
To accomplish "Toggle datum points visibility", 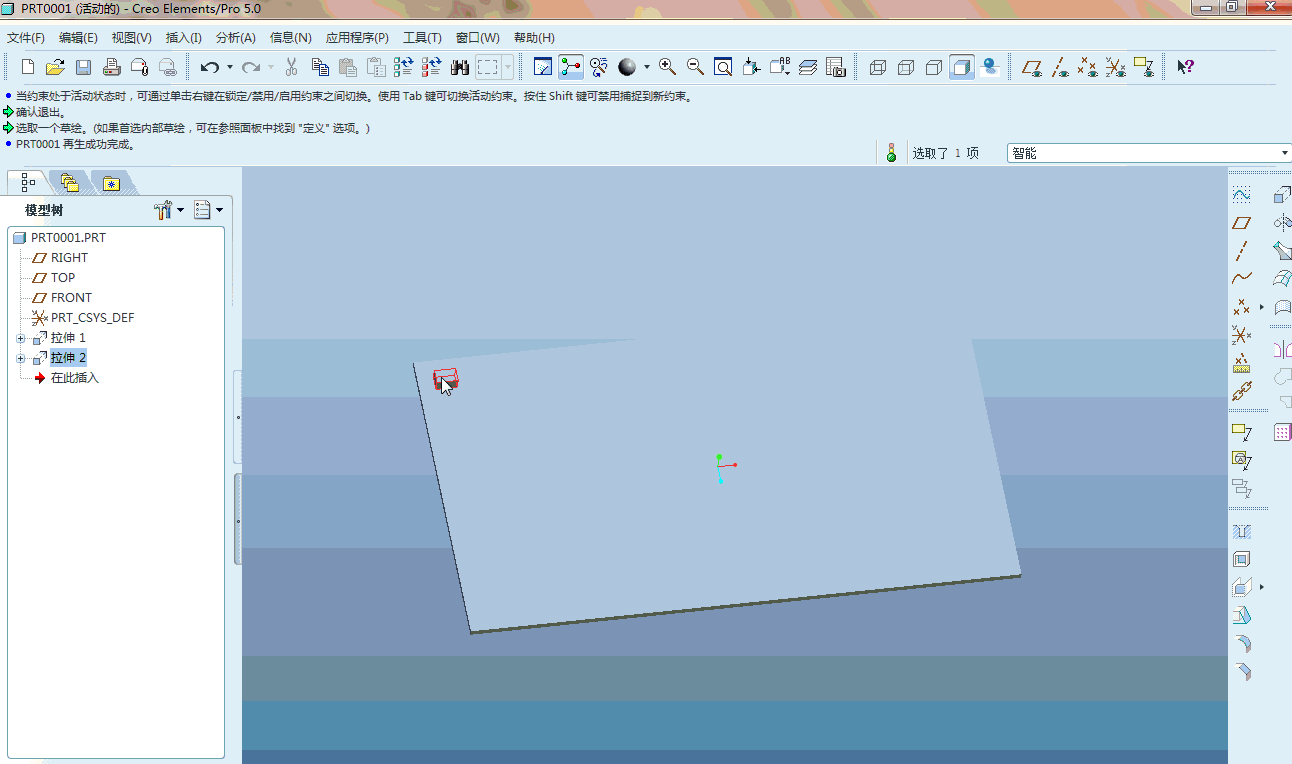I will pyautogui.click(x=1088, y=67).
